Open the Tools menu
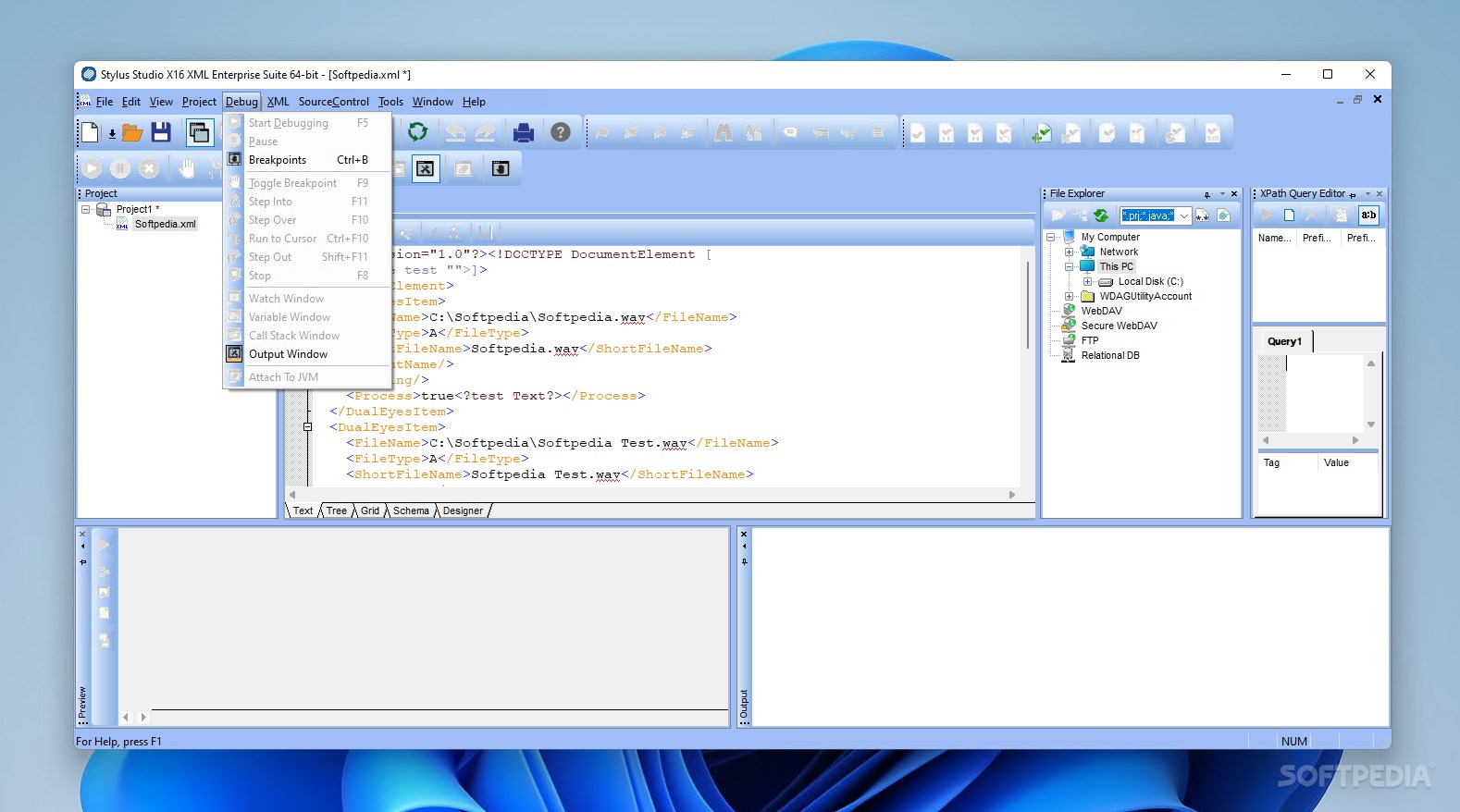 [x=390, y=102]
